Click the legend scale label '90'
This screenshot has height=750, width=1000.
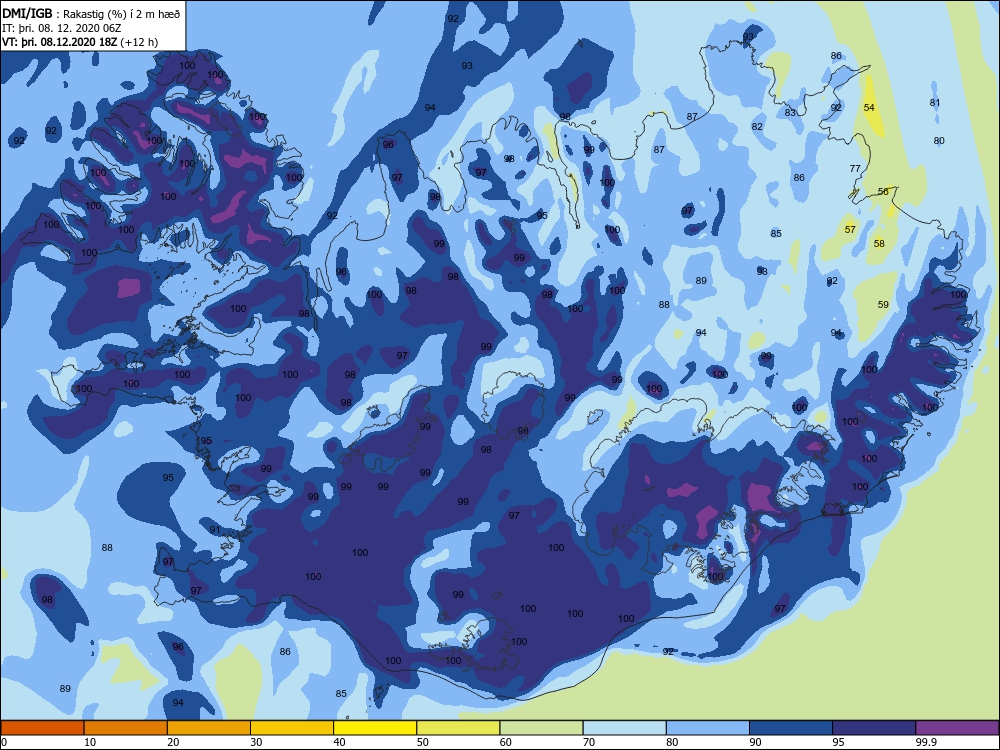tap(755, 742)
